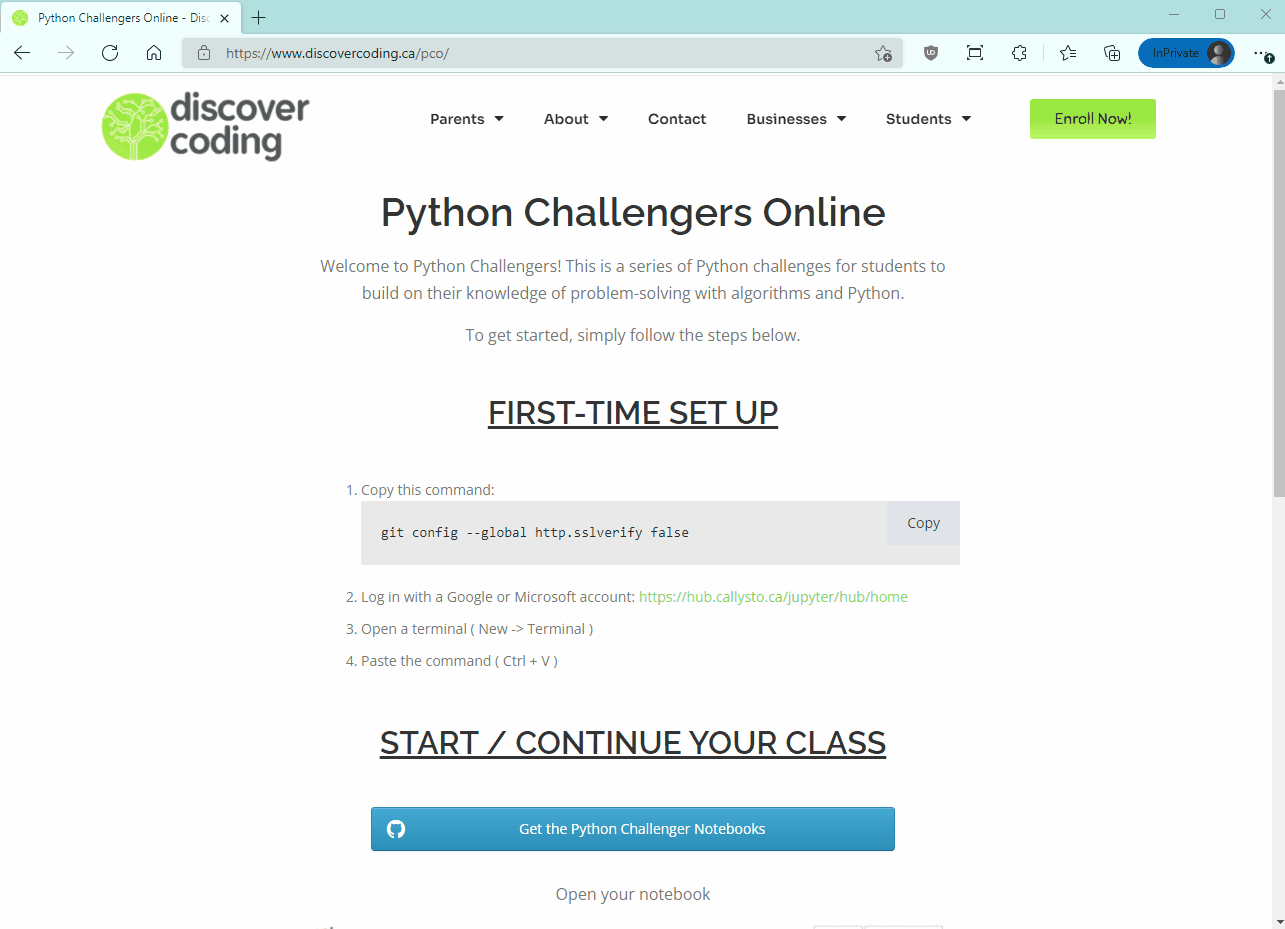Open the Collections icon
Image resolution: width=1285 pixels, height=929 pixels.
1112,53
